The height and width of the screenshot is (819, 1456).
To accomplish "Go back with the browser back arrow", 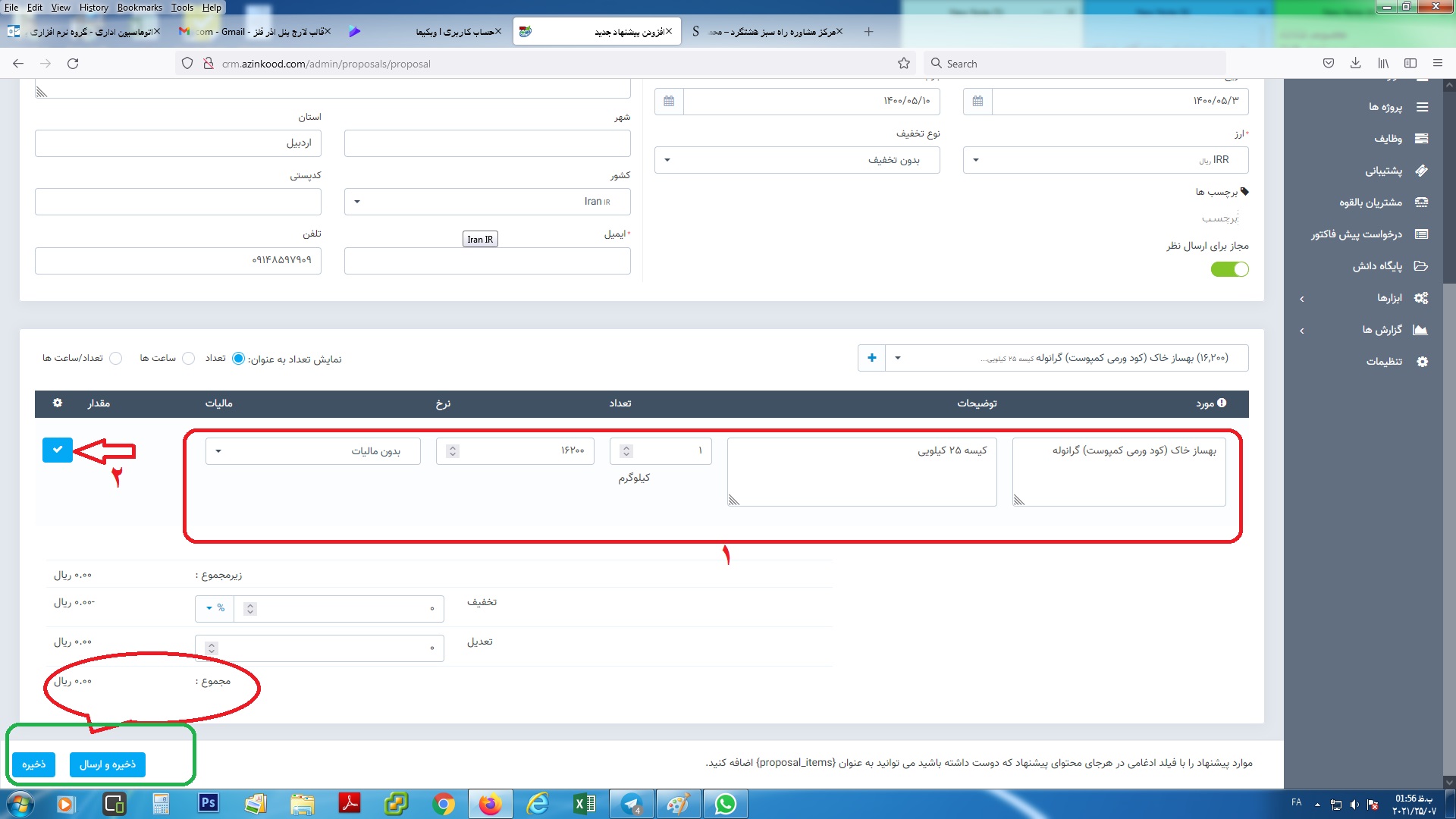I will pos(18,64).
